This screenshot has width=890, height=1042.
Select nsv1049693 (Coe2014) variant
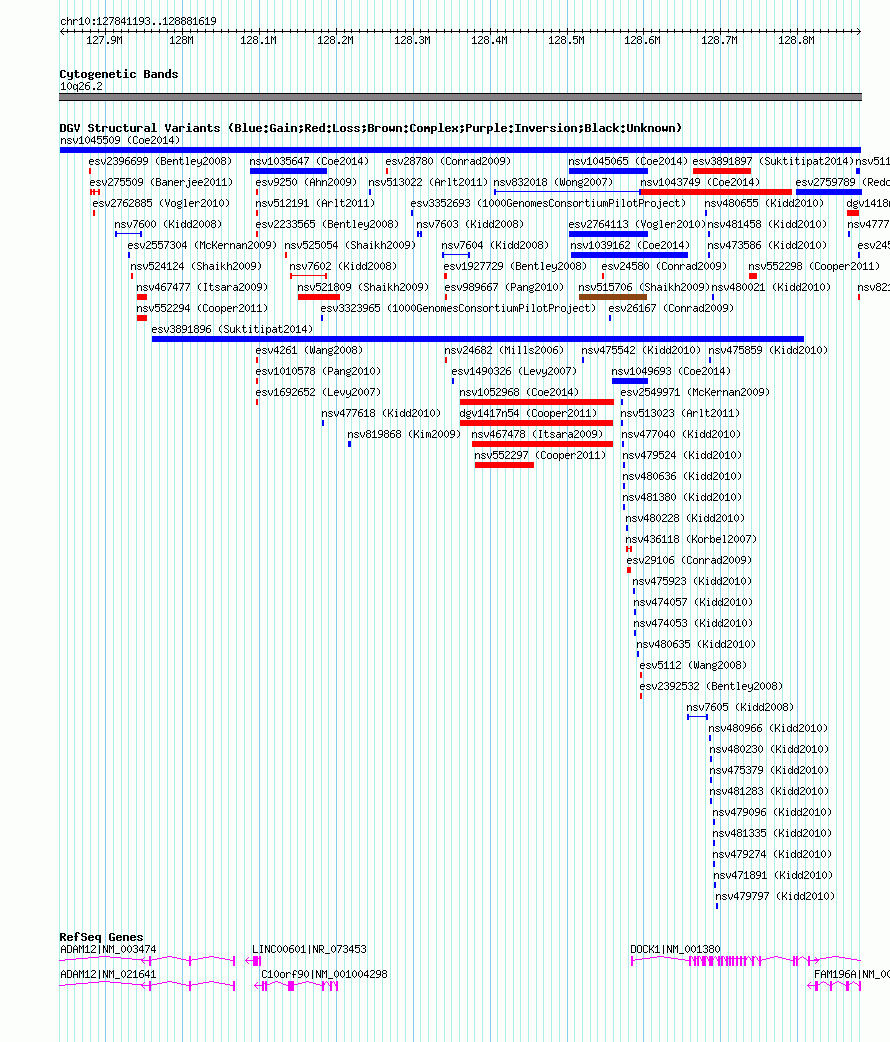click(x=671, y=371)
